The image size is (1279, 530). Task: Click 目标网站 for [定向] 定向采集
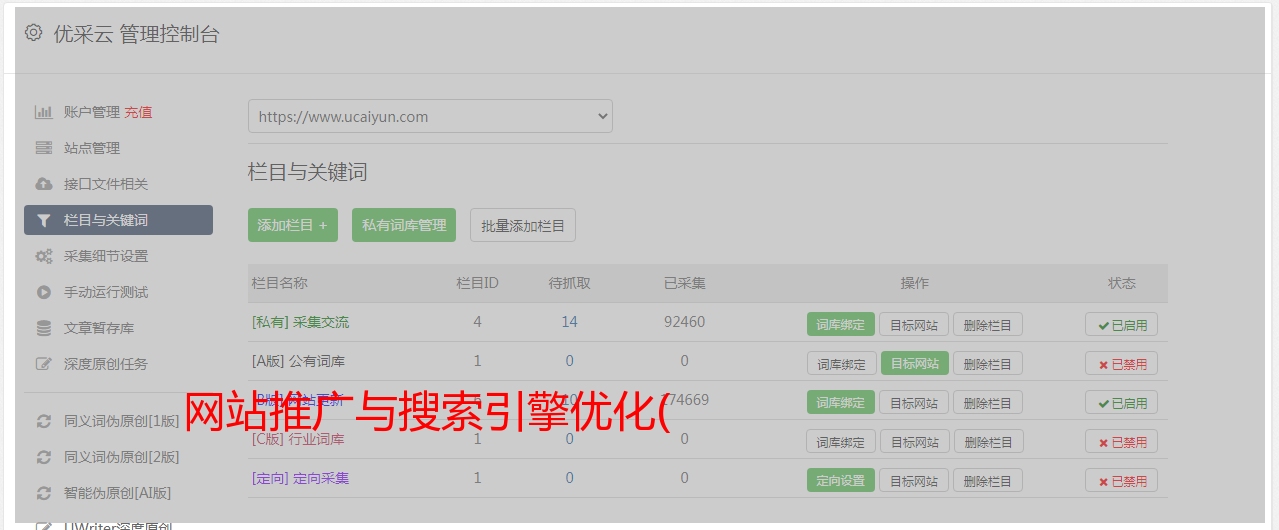click(914, 480)
